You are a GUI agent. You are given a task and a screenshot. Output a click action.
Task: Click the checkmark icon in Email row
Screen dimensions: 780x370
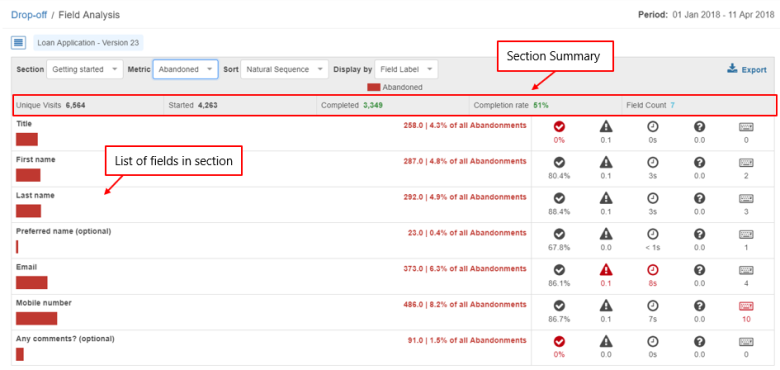[559, 270]
